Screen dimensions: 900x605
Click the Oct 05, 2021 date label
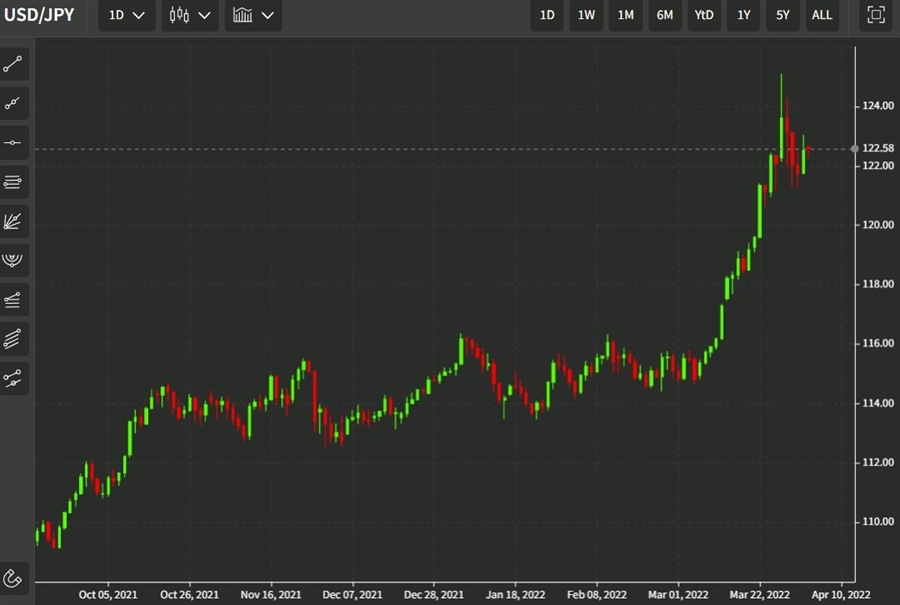(108, 595)
